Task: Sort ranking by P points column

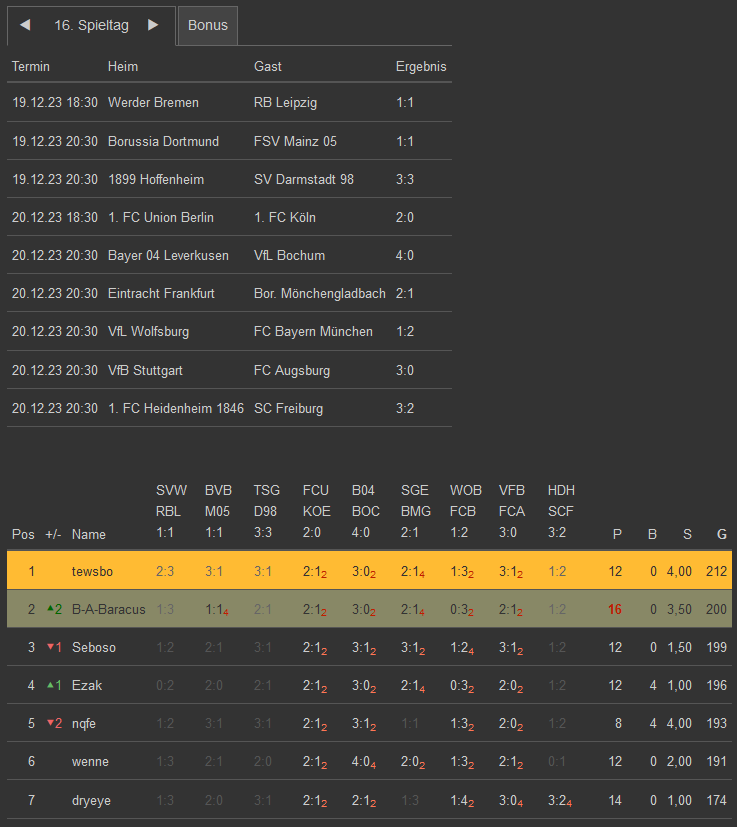Action: pyautogui.click(x=617, y=534)
